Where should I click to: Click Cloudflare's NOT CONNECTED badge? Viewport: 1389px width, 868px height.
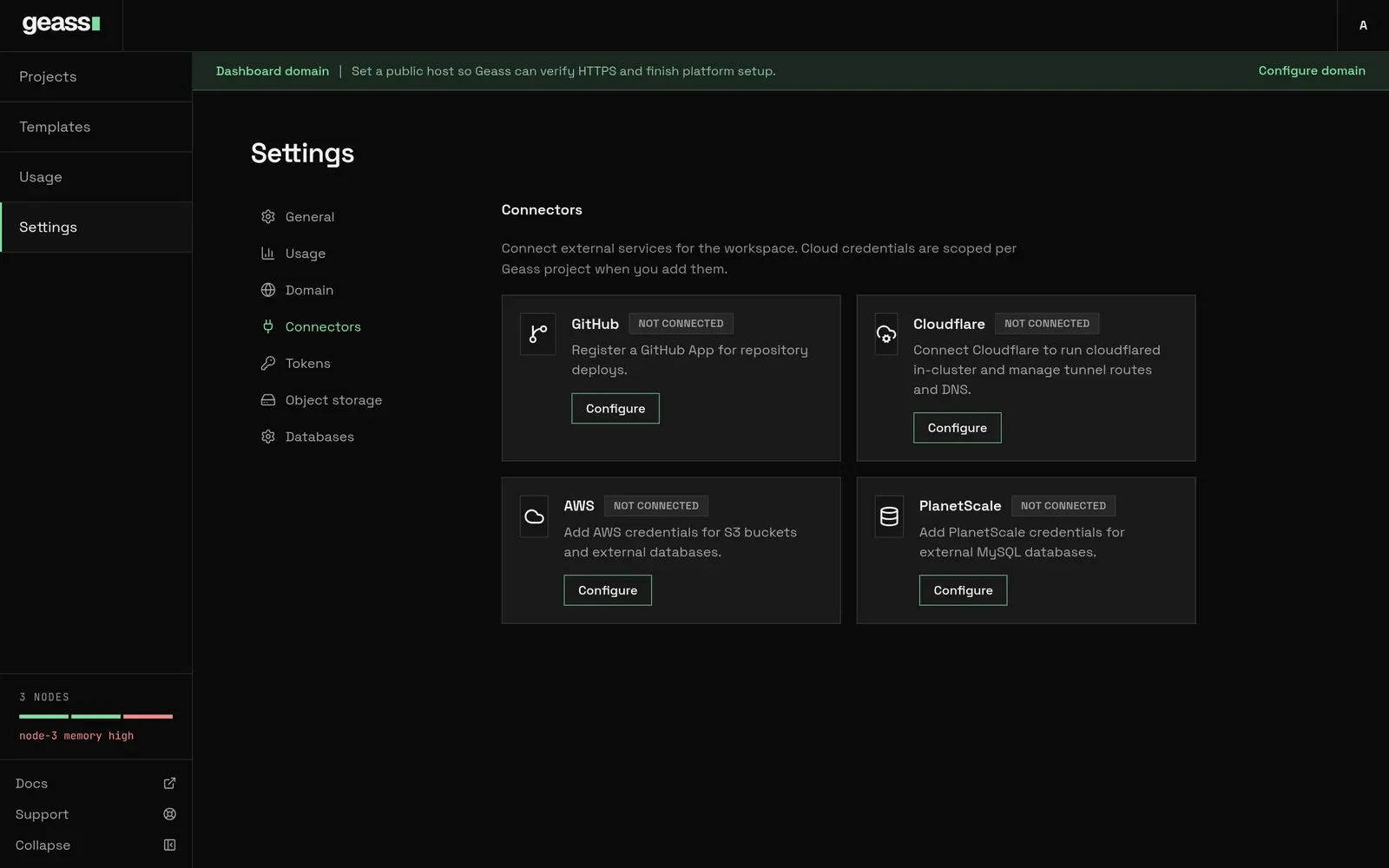[x=1047, y=324]
